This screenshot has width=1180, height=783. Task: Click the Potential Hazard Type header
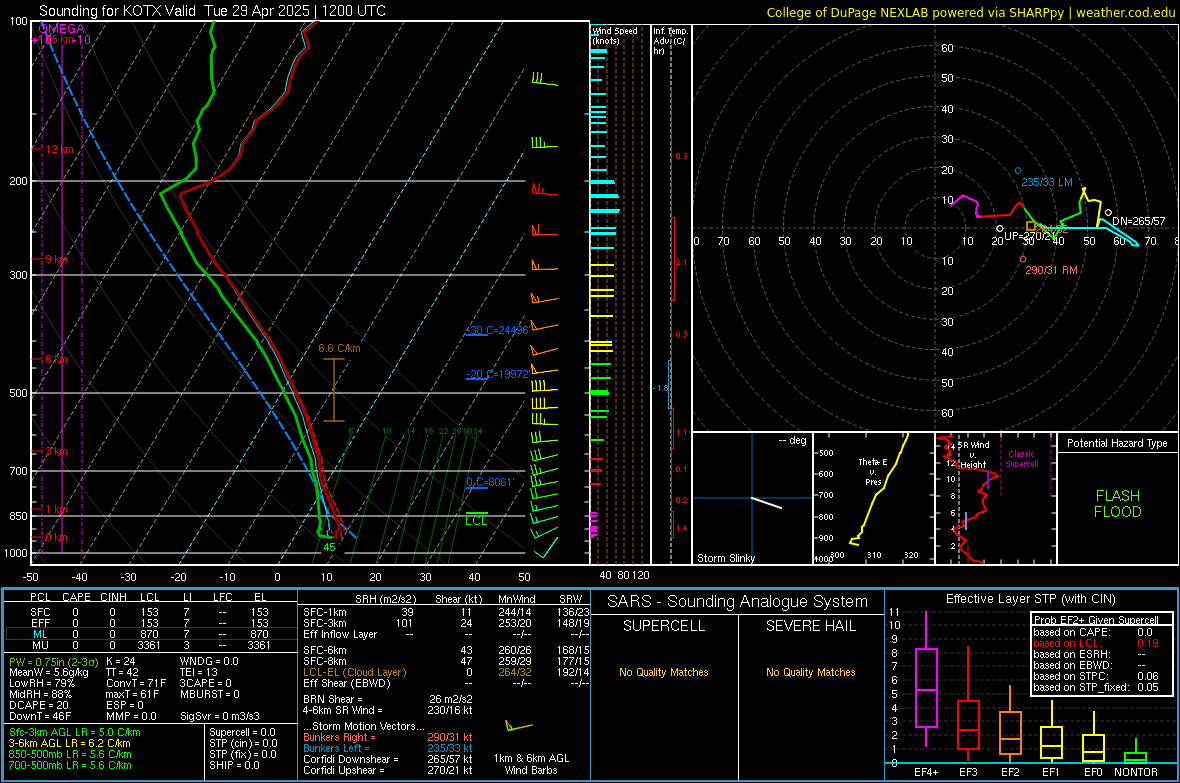(1117, 443)
